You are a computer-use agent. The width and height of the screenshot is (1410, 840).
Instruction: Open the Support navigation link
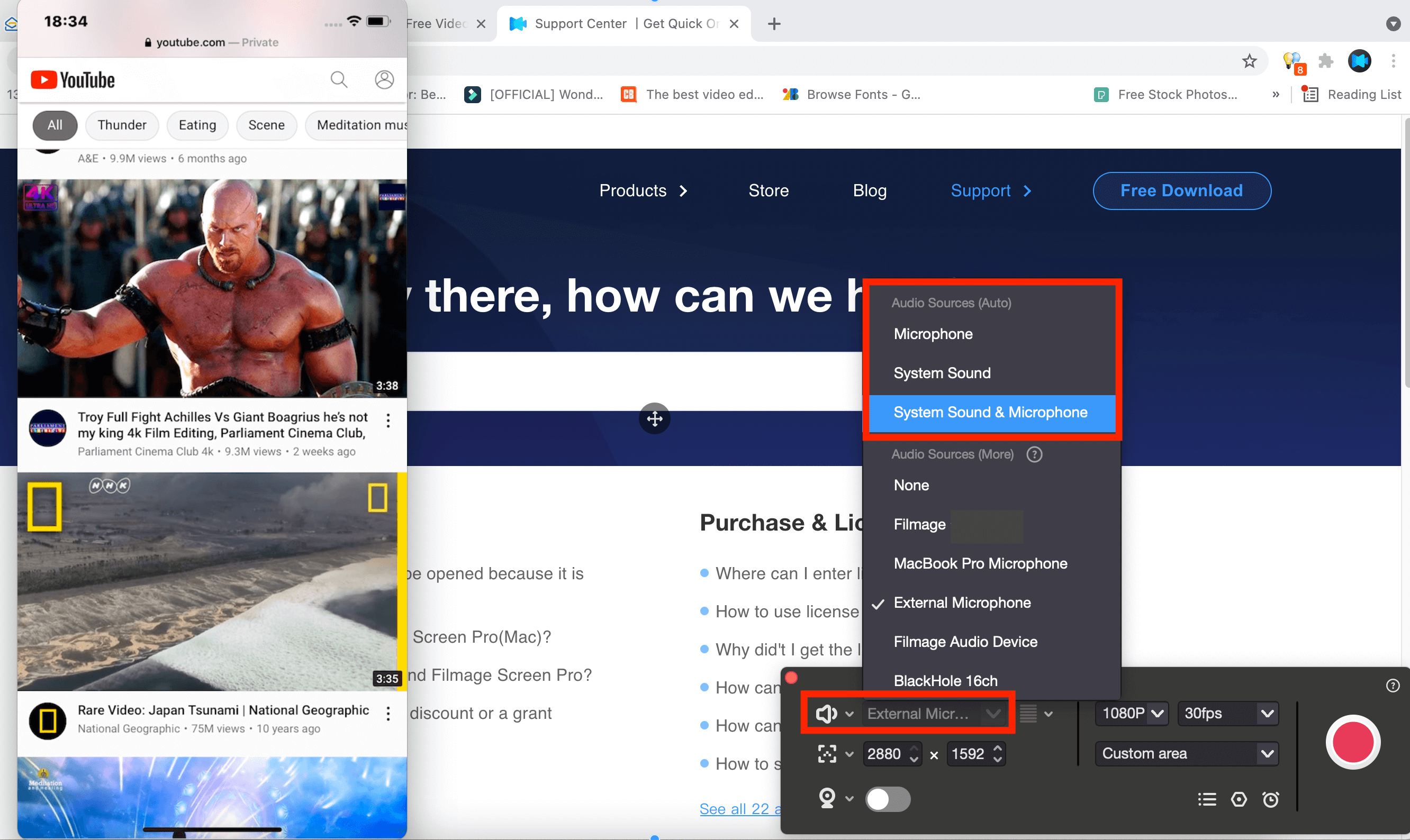[x=991, y=191]
